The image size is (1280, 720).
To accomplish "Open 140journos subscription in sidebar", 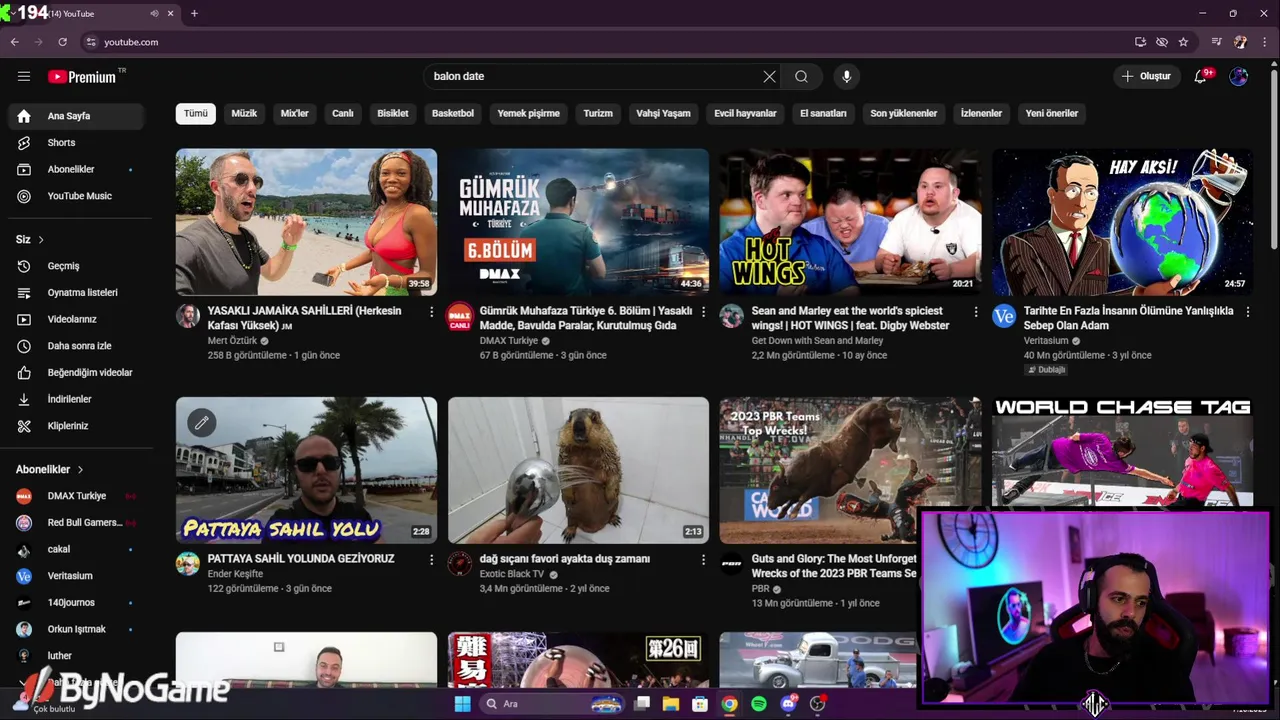I will (x=77, y=602).
